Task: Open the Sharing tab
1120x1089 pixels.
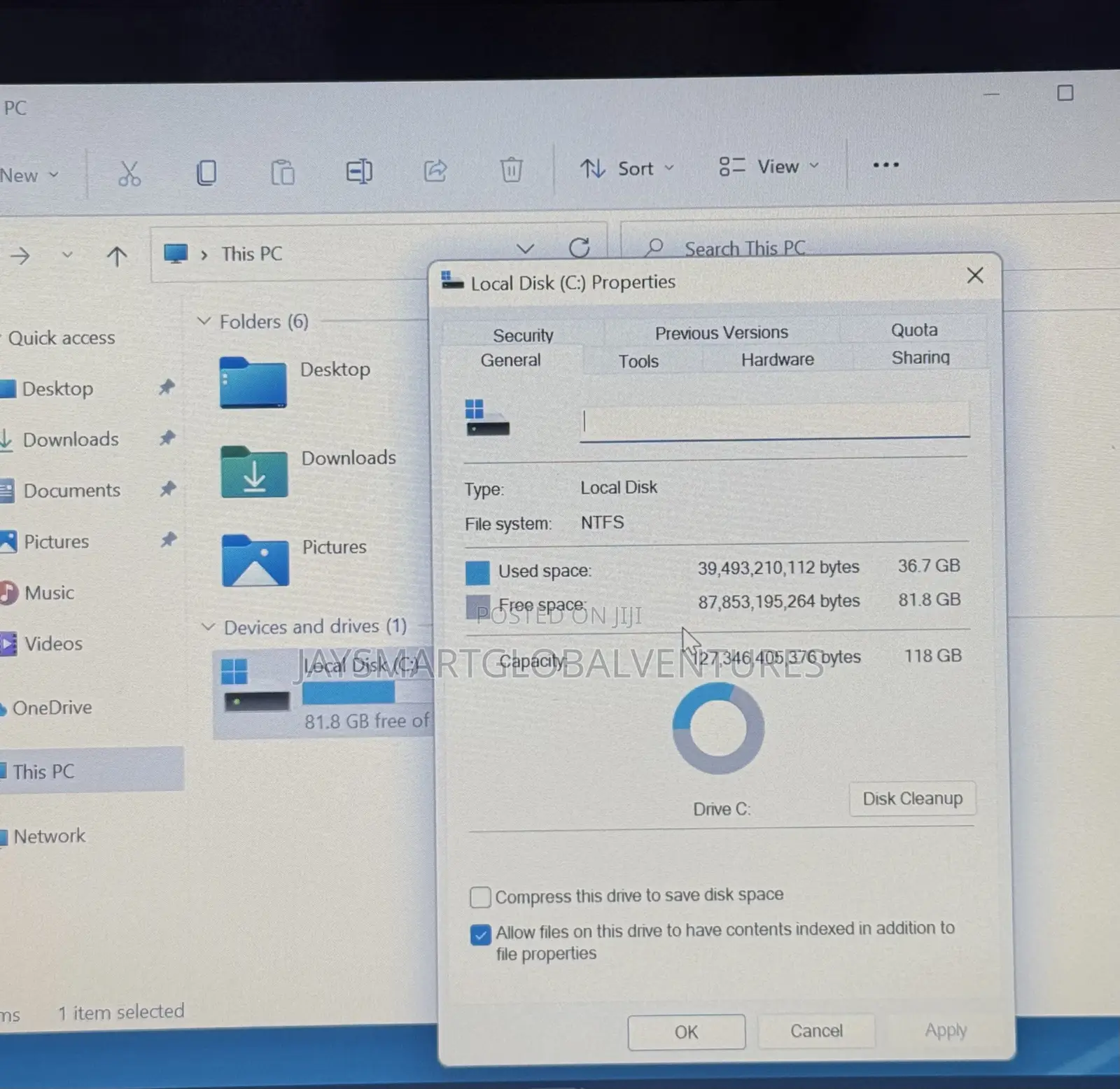Action: pos(920,358)
